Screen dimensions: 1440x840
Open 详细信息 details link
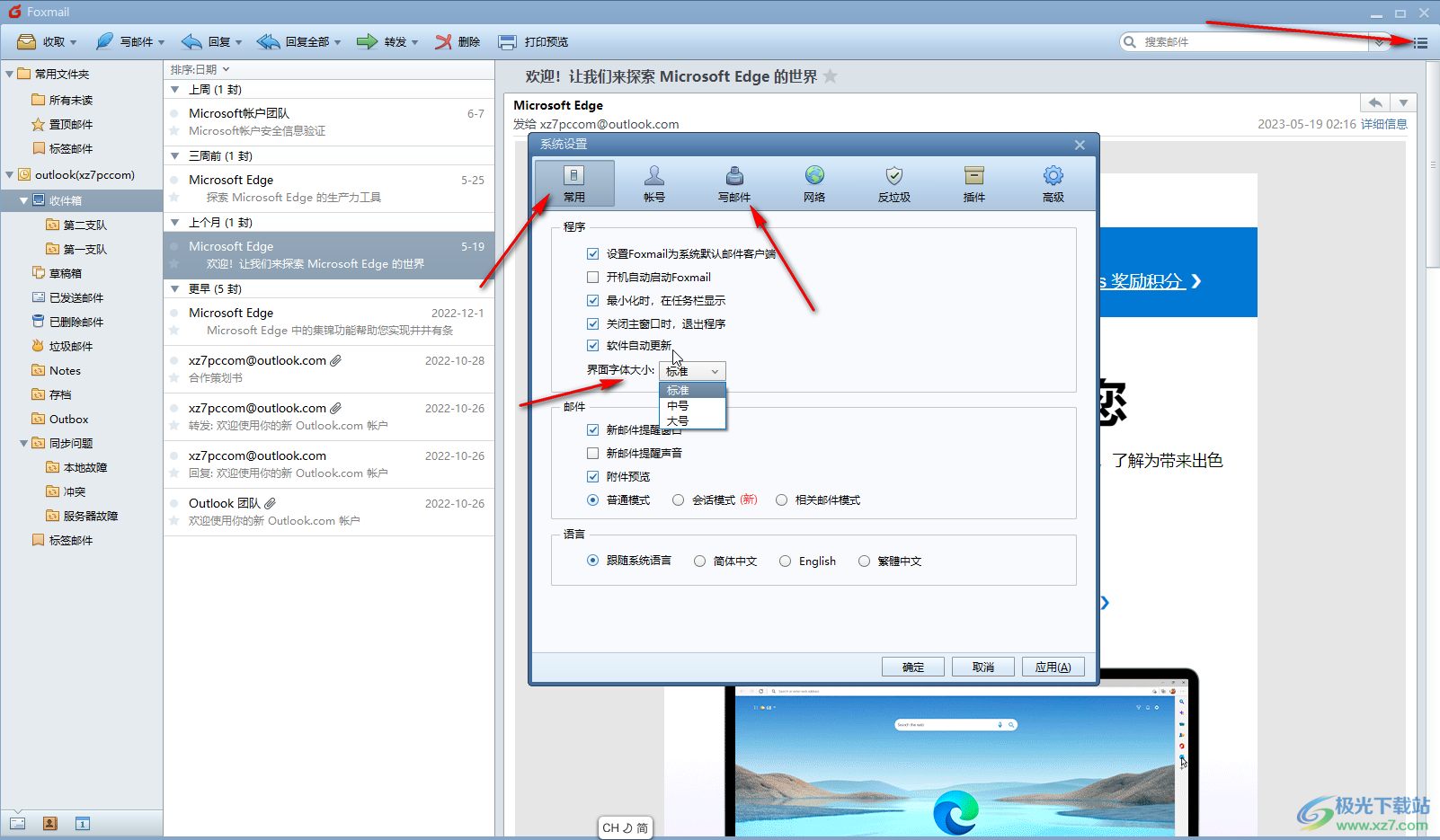coord(1384,124)
